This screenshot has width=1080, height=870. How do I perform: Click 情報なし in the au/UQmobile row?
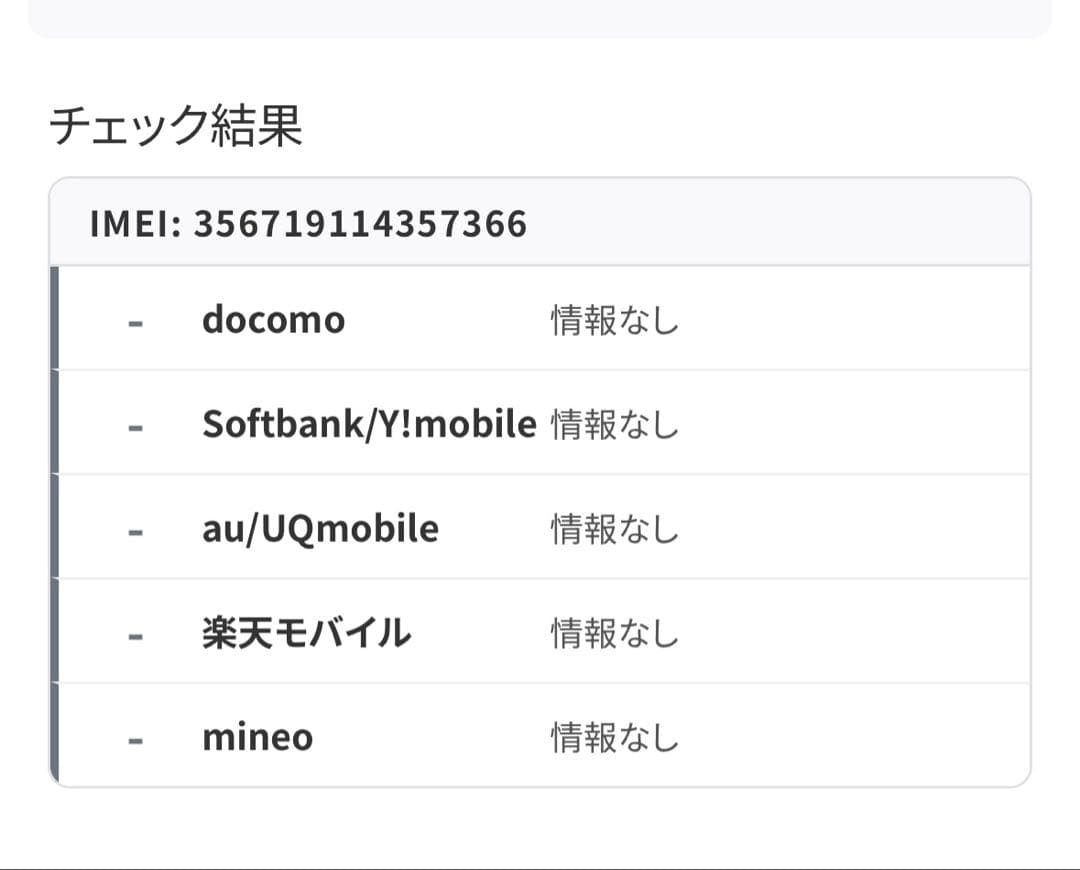click(x=614, y=530)
